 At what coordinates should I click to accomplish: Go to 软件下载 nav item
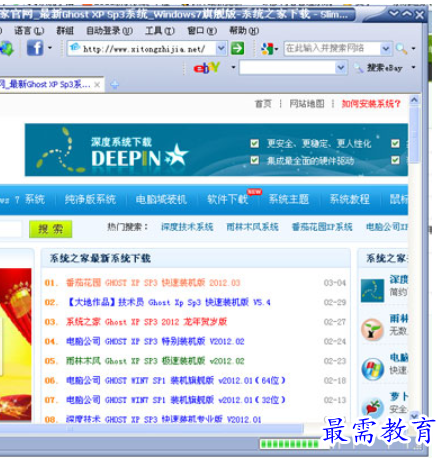228,199
